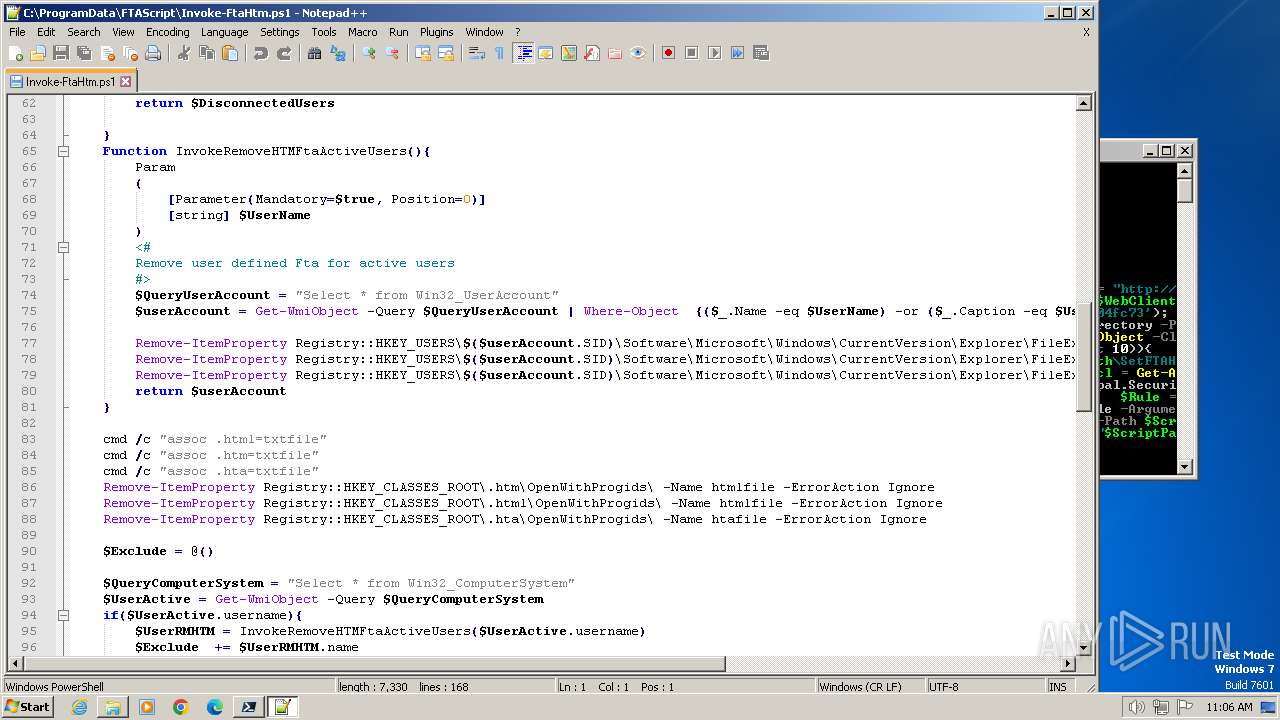Run macro multiple times icon
1280x720 pixels.
coord(738,53)
